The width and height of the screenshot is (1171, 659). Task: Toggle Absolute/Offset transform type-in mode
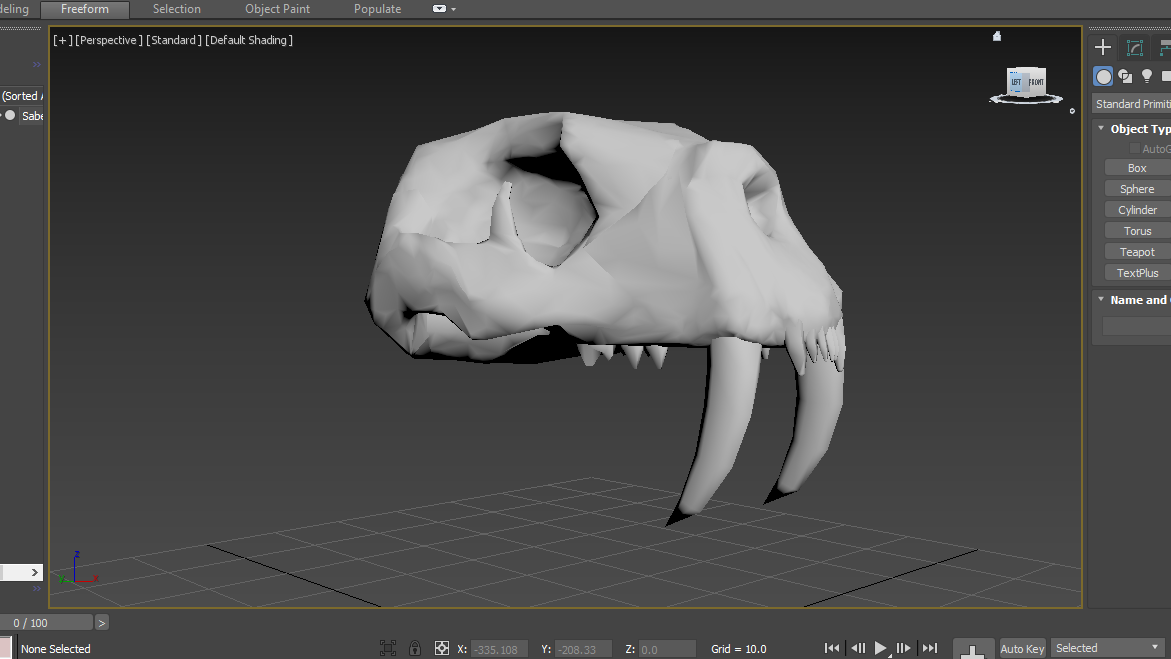click(x=442, y=648)
